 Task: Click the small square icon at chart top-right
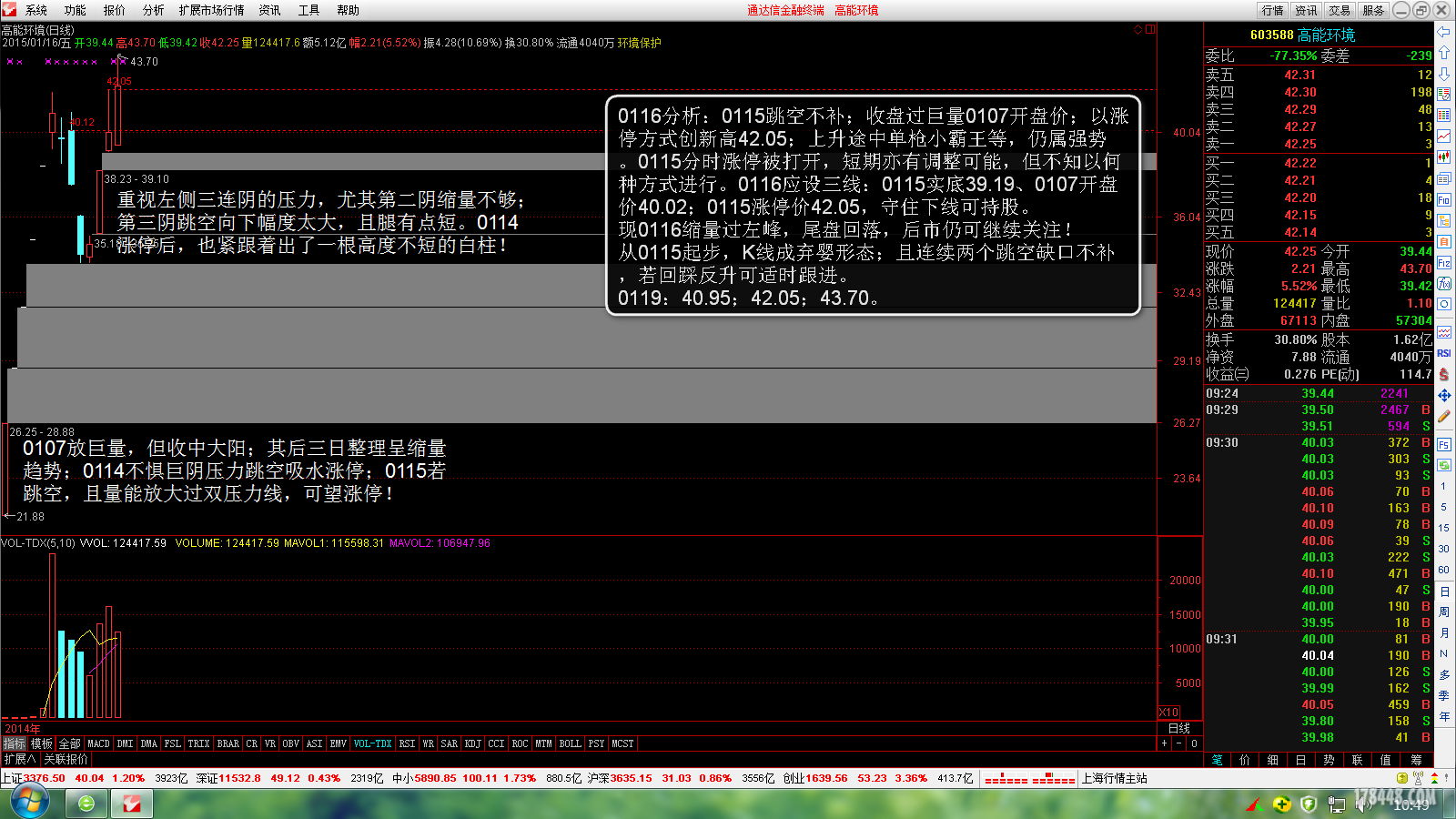coord(1150,29)
